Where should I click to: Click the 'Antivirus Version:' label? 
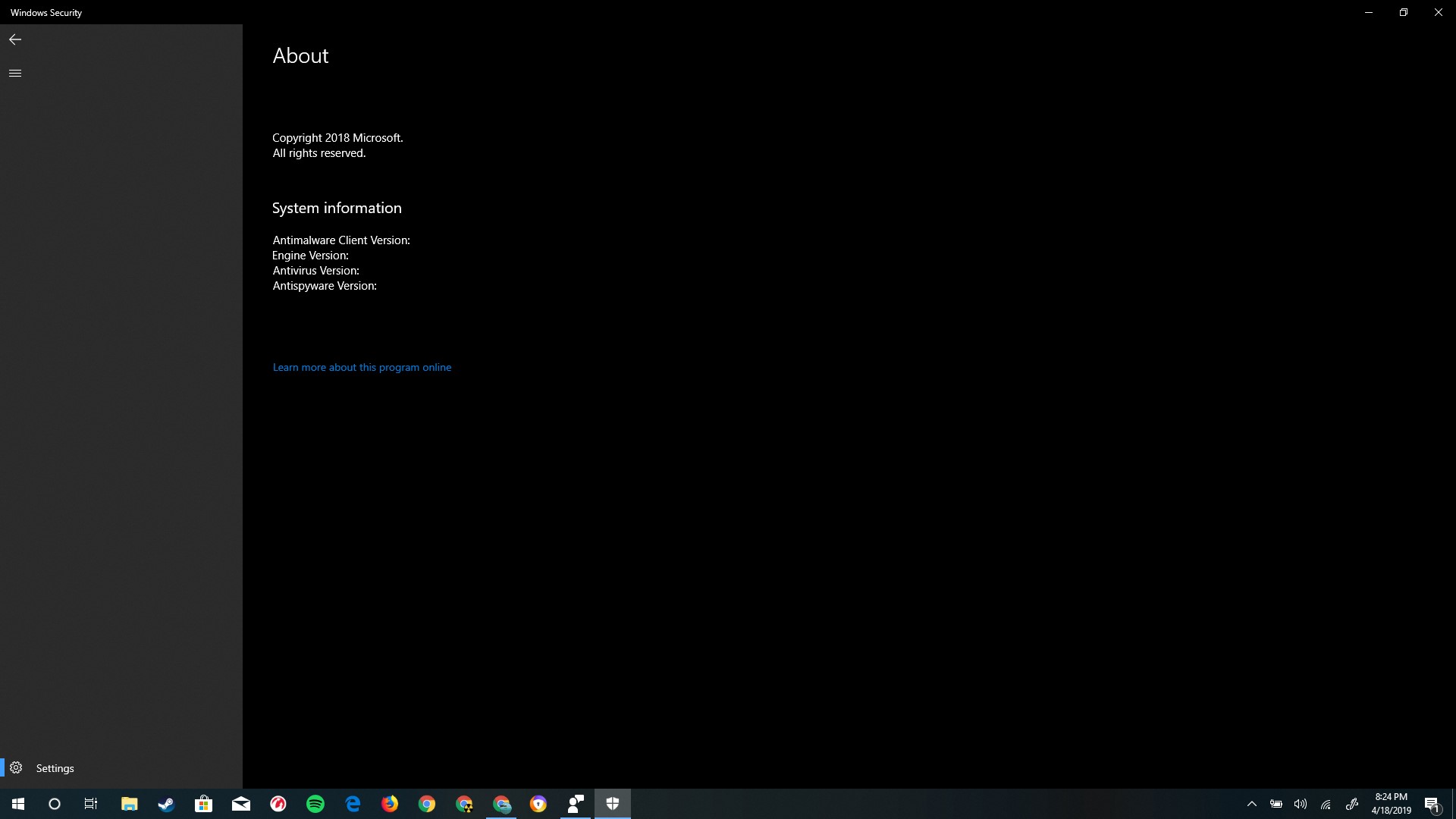315,271
